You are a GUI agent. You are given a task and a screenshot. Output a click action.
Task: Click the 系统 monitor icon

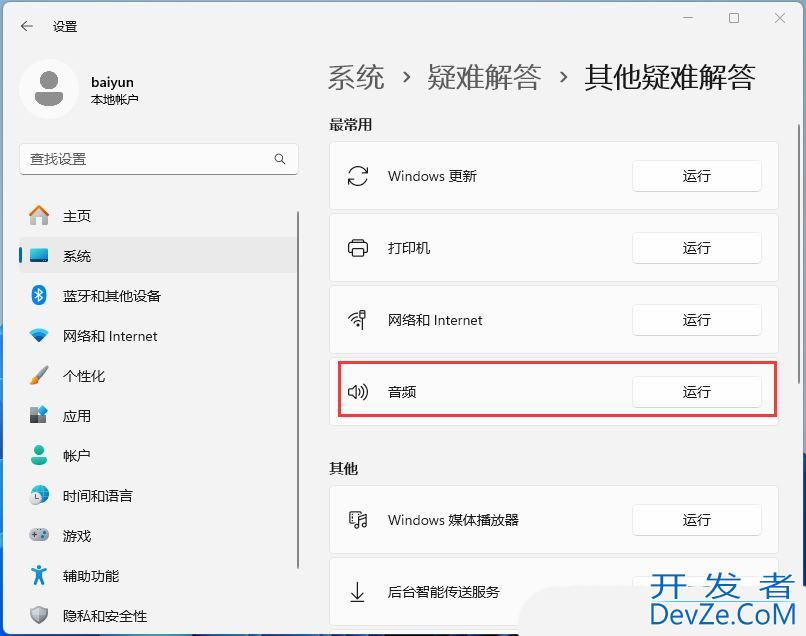pyautogui.click(x=39, y=256)
